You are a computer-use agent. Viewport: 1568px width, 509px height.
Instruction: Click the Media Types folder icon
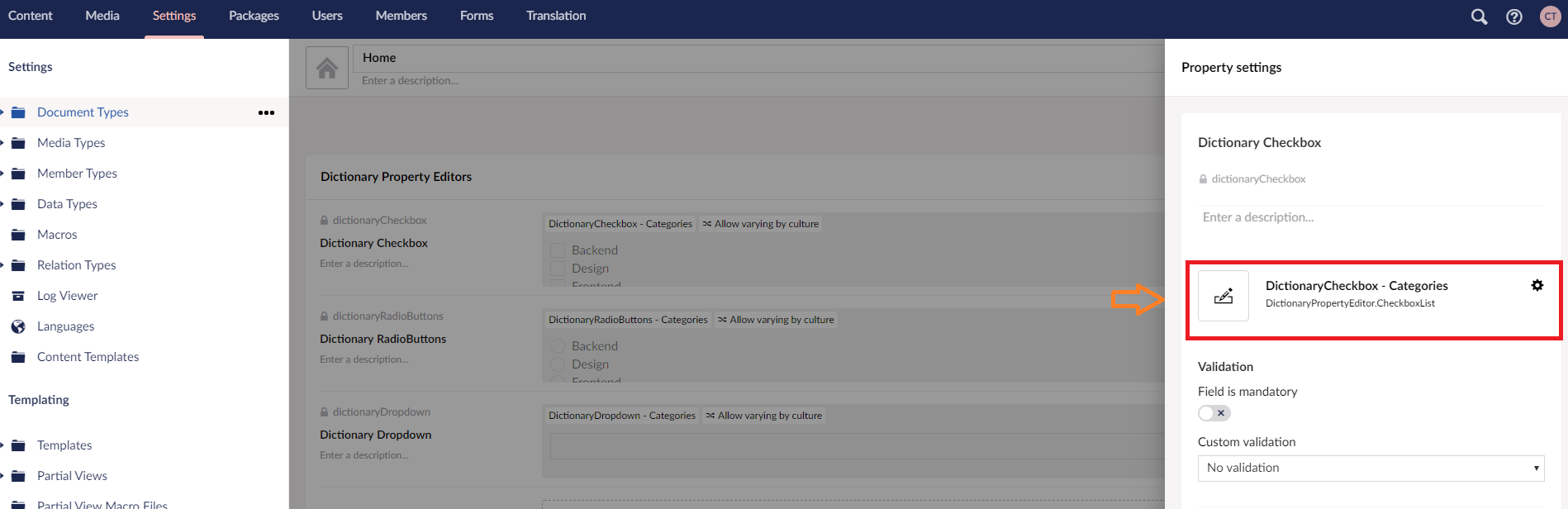point(18,143)
